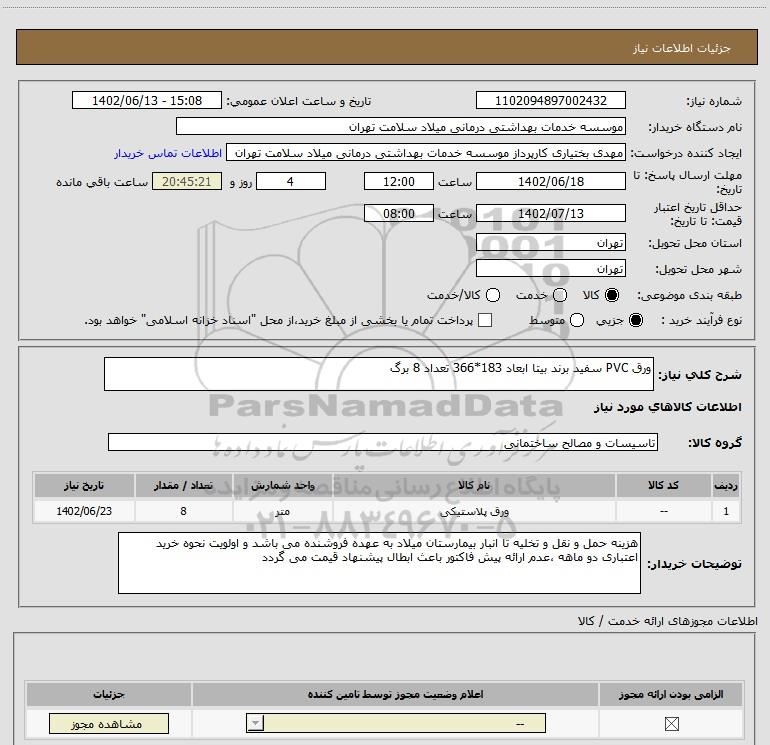Click the remaining days field showing 4

tap(291, 181)
